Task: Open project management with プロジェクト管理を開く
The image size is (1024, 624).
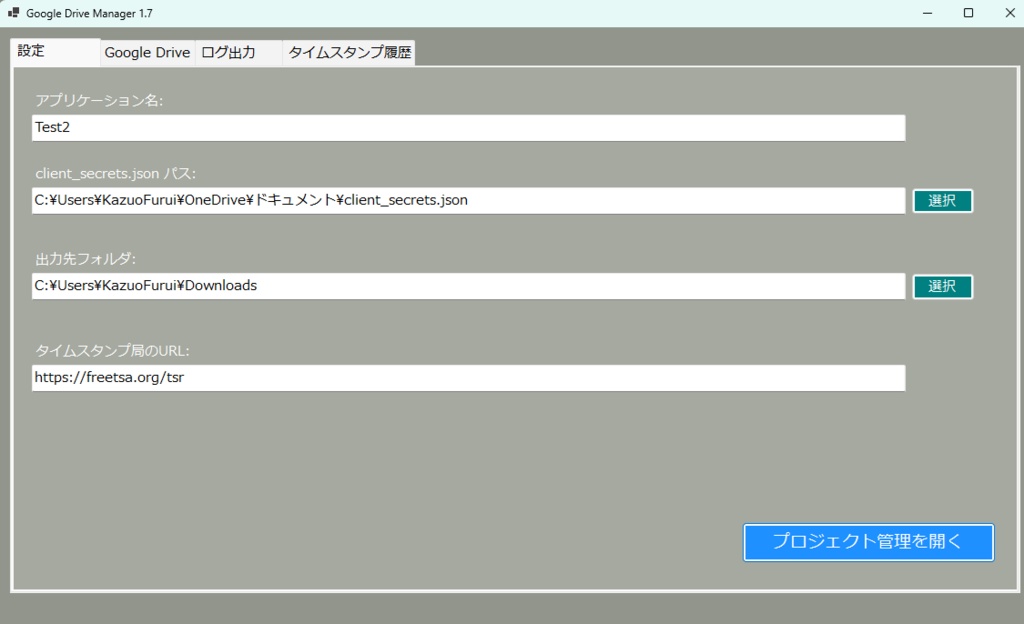Action: tap(869, 542)
